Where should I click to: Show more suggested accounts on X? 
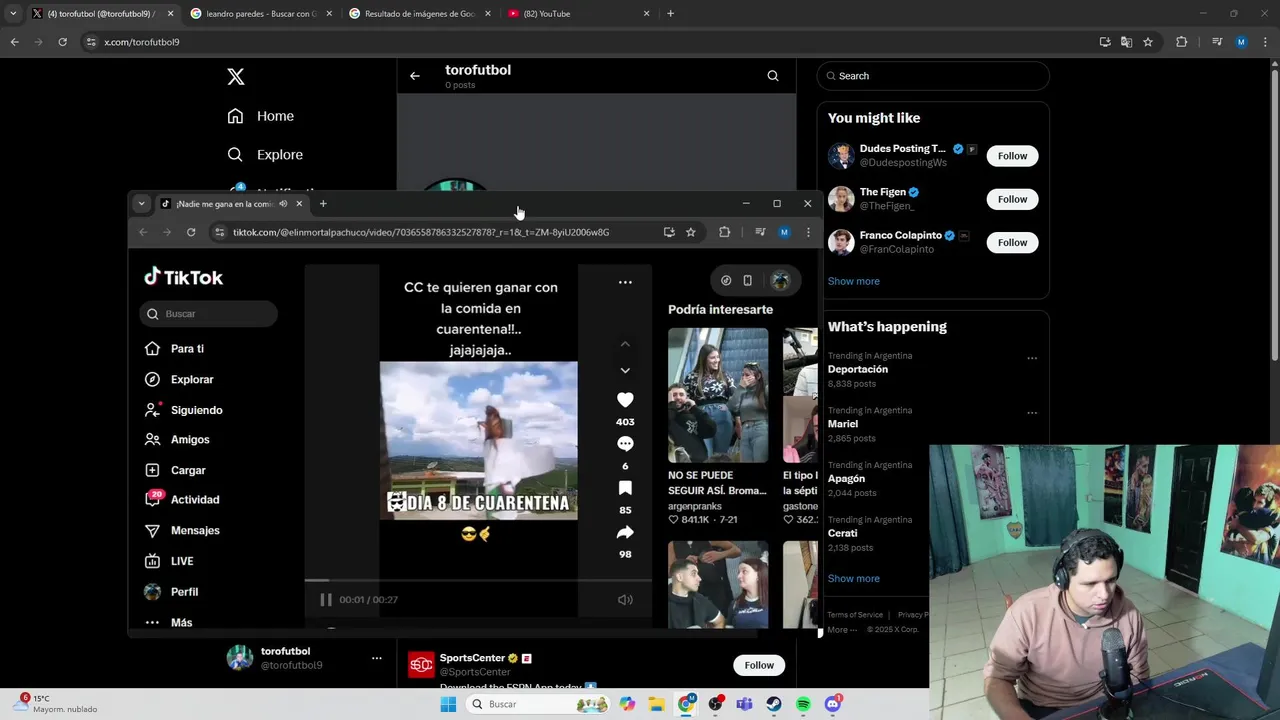coord(854,281)
